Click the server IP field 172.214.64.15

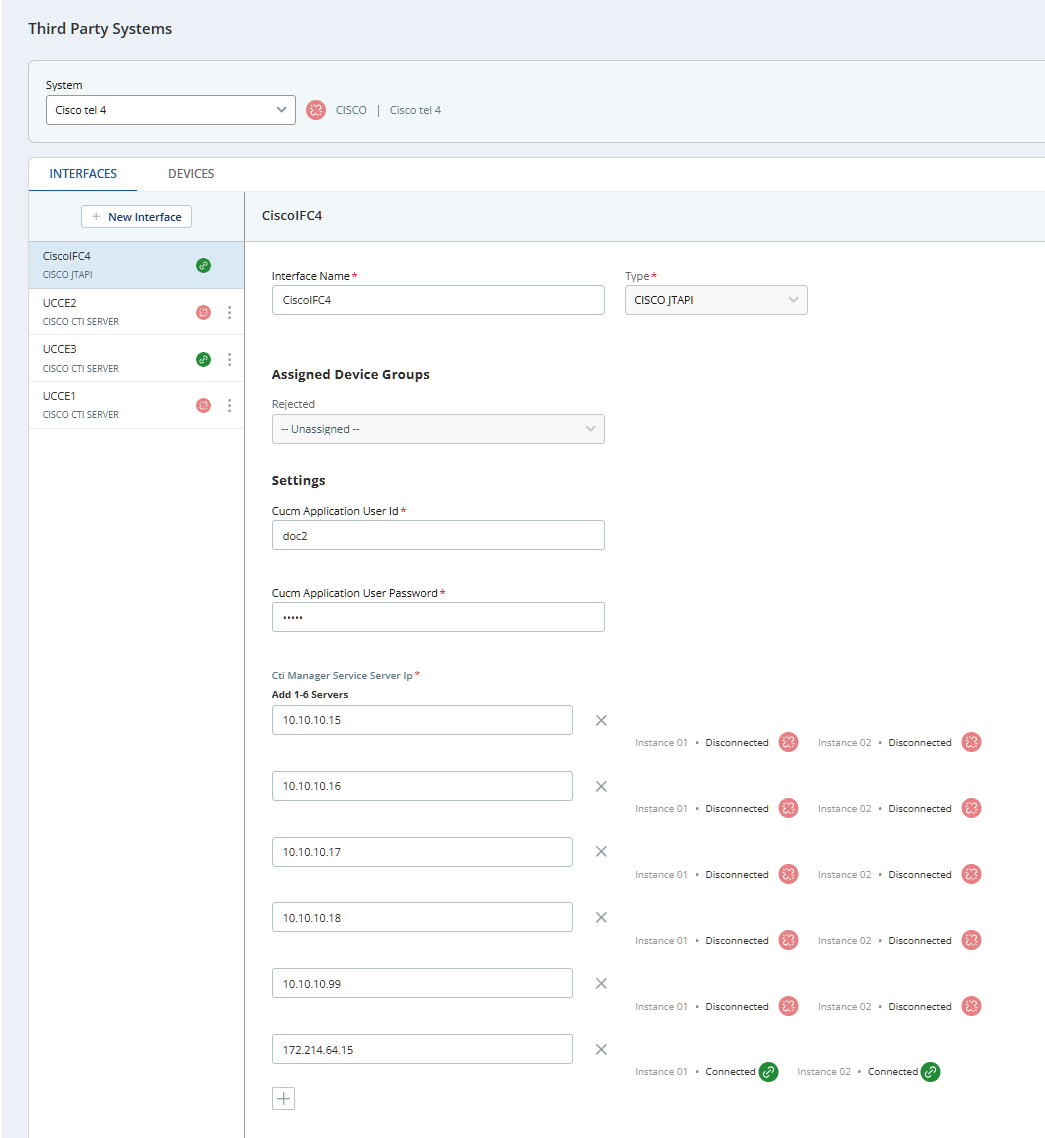(x=422, y=1049)
